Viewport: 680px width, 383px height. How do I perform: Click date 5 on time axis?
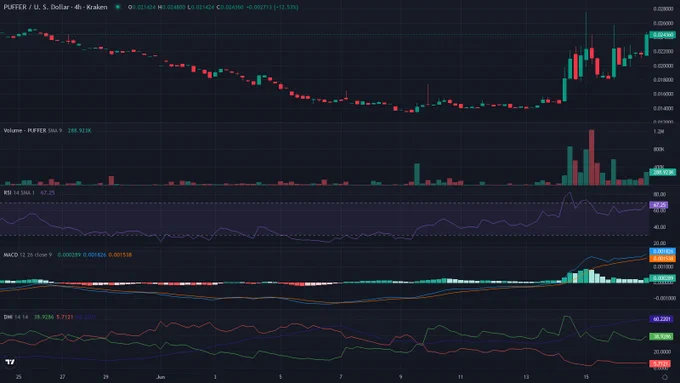click(281, 377)
